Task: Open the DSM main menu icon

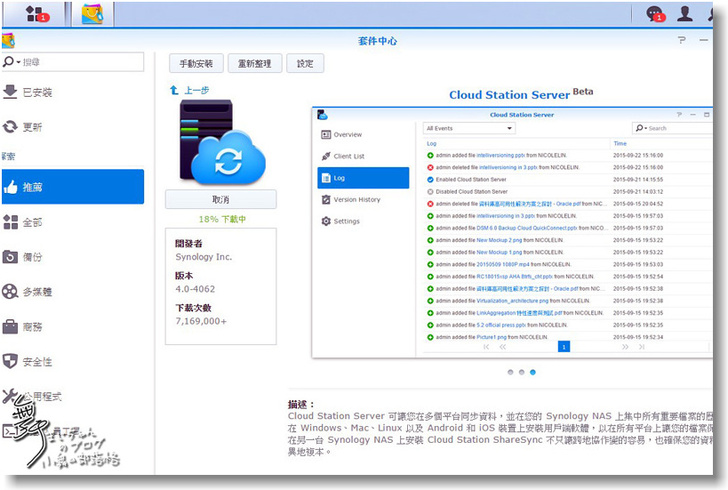Action: pyautogui.click(x=36, y=14)
